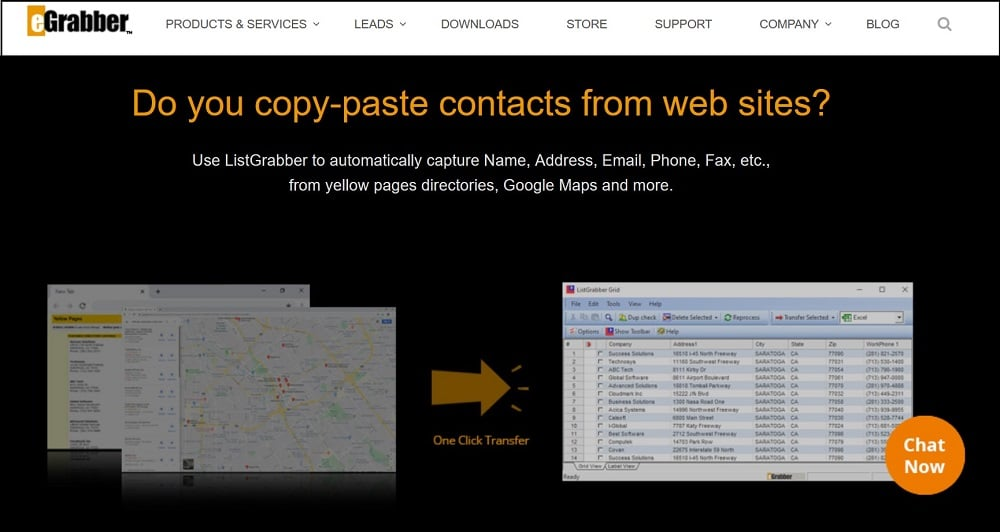Click the reload icon in the Yellow Pages browser window
Image resolution: width=1000 pixels, height=532 pixels.
pos(82,306)
